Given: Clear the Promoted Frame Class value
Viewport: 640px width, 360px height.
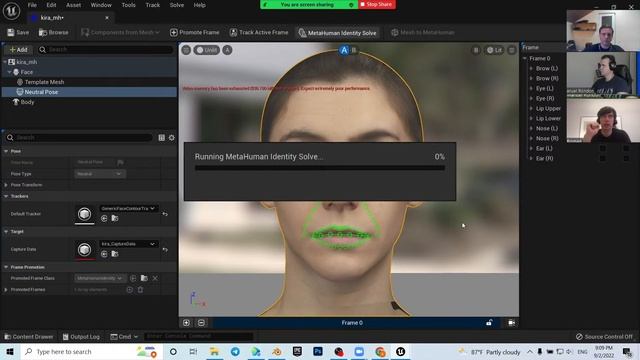Looking at the screenshot, I should 155,278.
